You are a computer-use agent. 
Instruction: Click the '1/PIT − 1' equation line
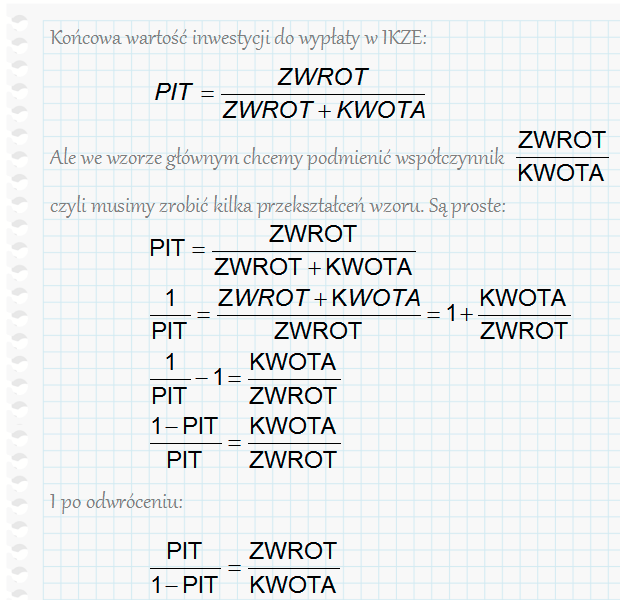pyautogui.click(x=244, y=378)
